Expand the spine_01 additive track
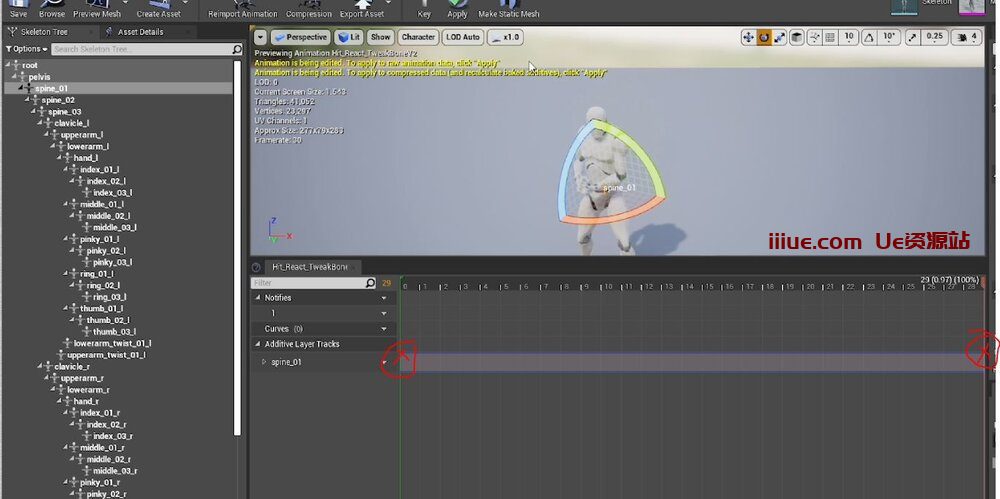The image size is (1000, 499). coord(264,362)
